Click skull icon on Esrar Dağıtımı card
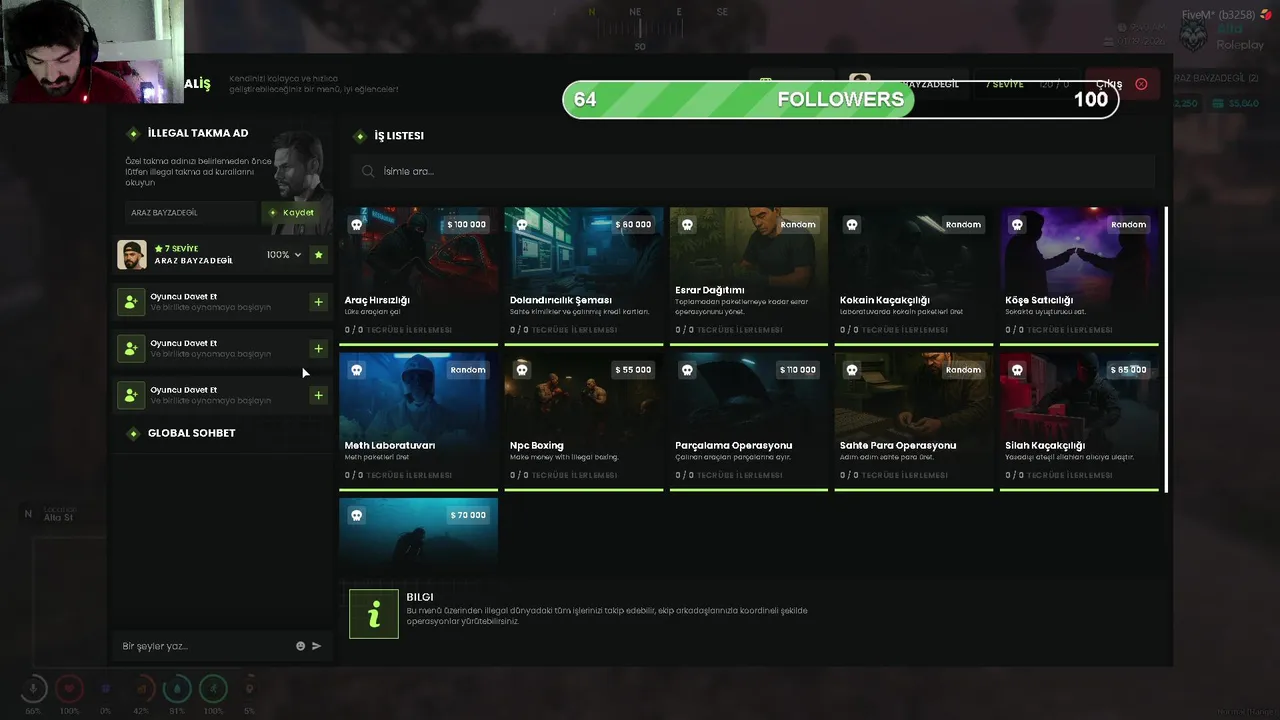The image size is (1280, 720). pyautogui.click(x=687, y=225)
